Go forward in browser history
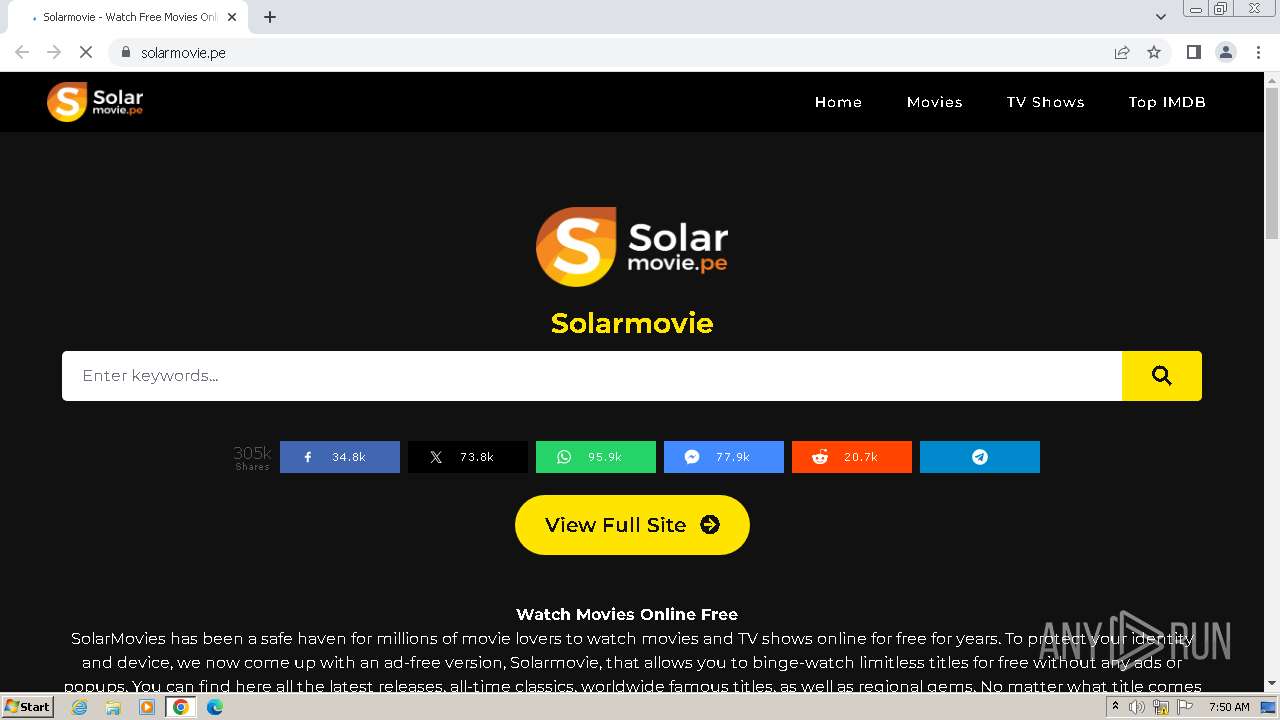 click(x=54, y=52)
